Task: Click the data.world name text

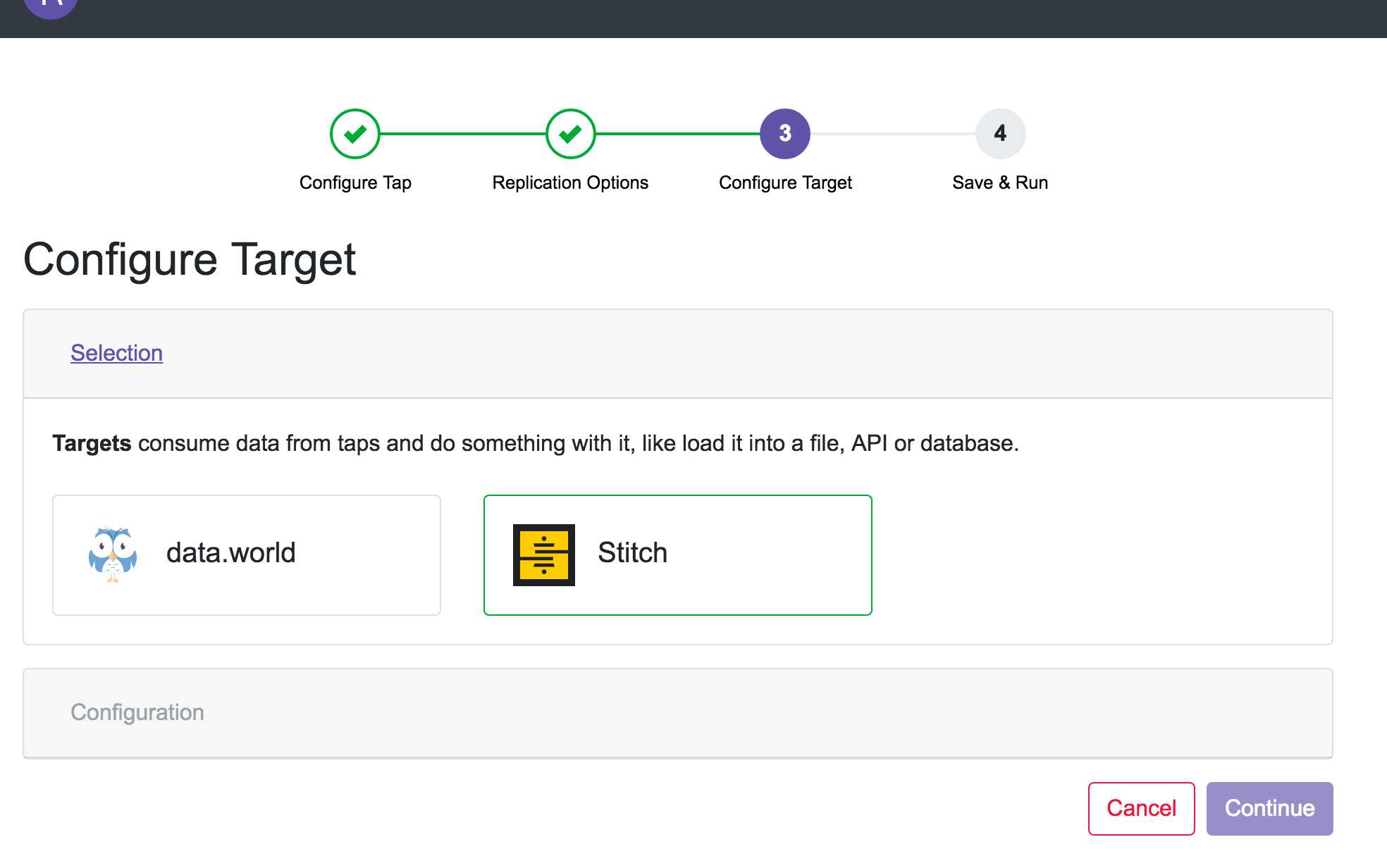Action: pos(231,553)
